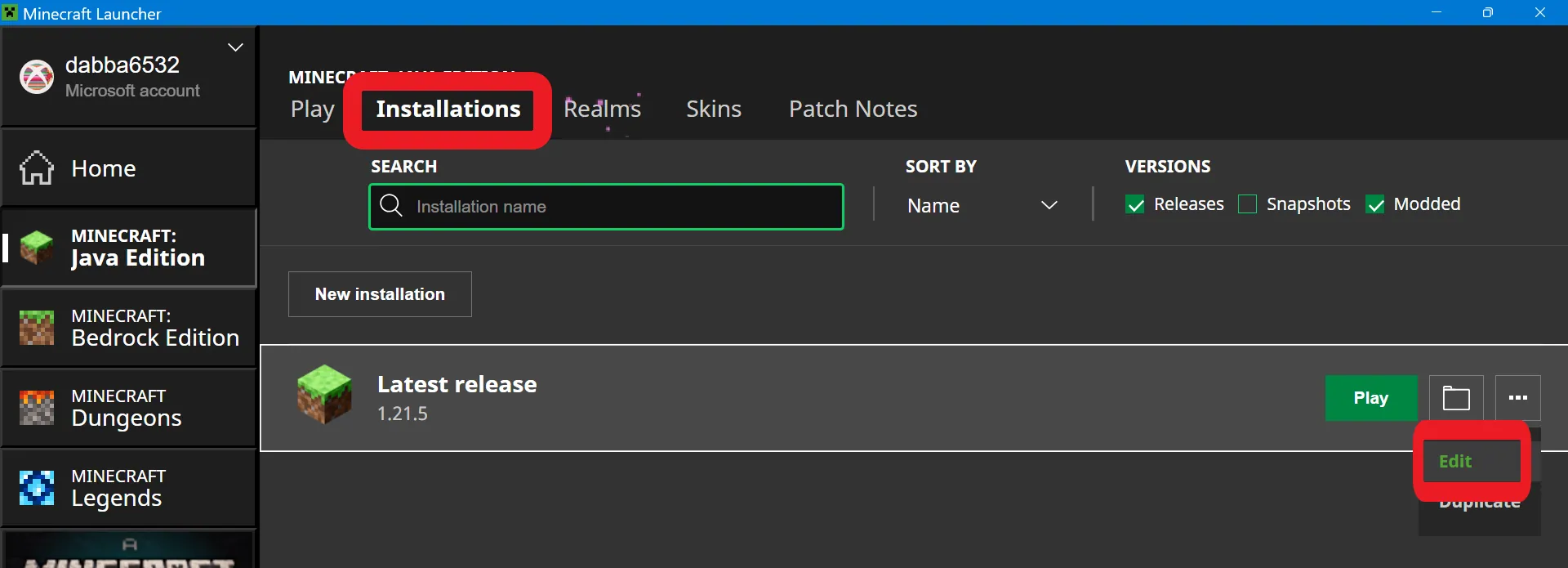Switch to the Play tab
This screenshot has height=568, width=1568.
[313, 109]
